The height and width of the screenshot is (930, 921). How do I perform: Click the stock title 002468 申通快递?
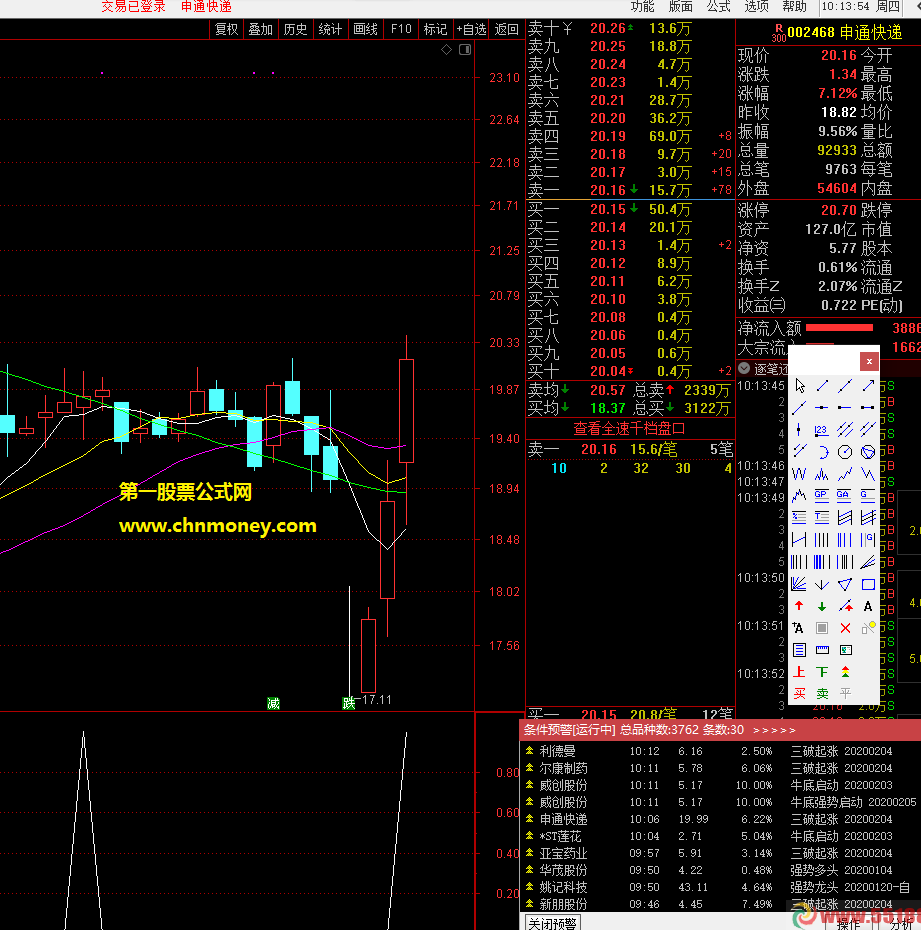point(844,33)
